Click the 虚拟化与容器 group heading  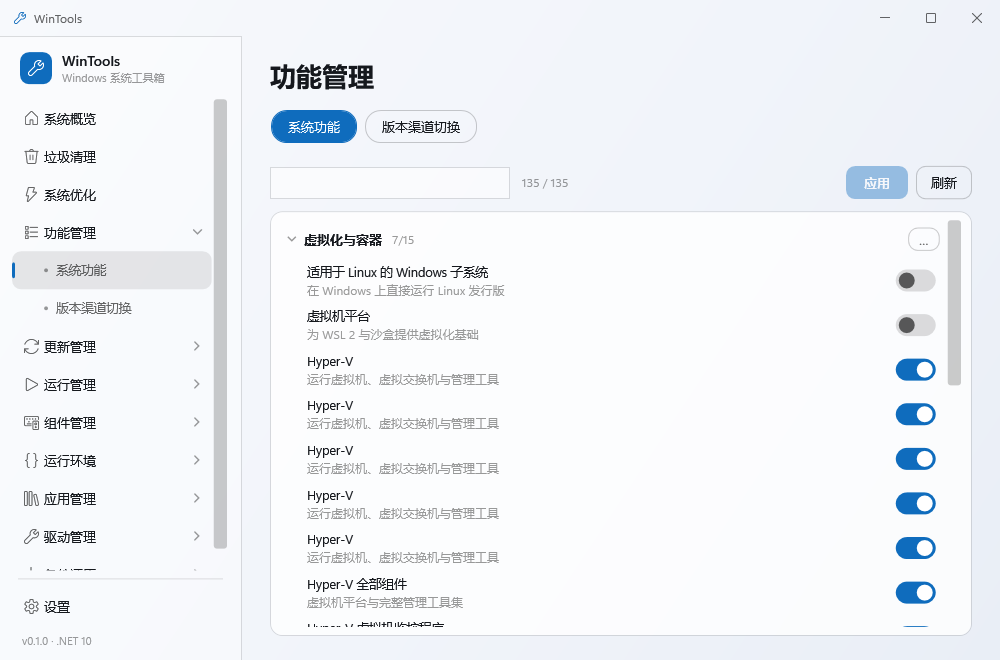click(343, 240)
